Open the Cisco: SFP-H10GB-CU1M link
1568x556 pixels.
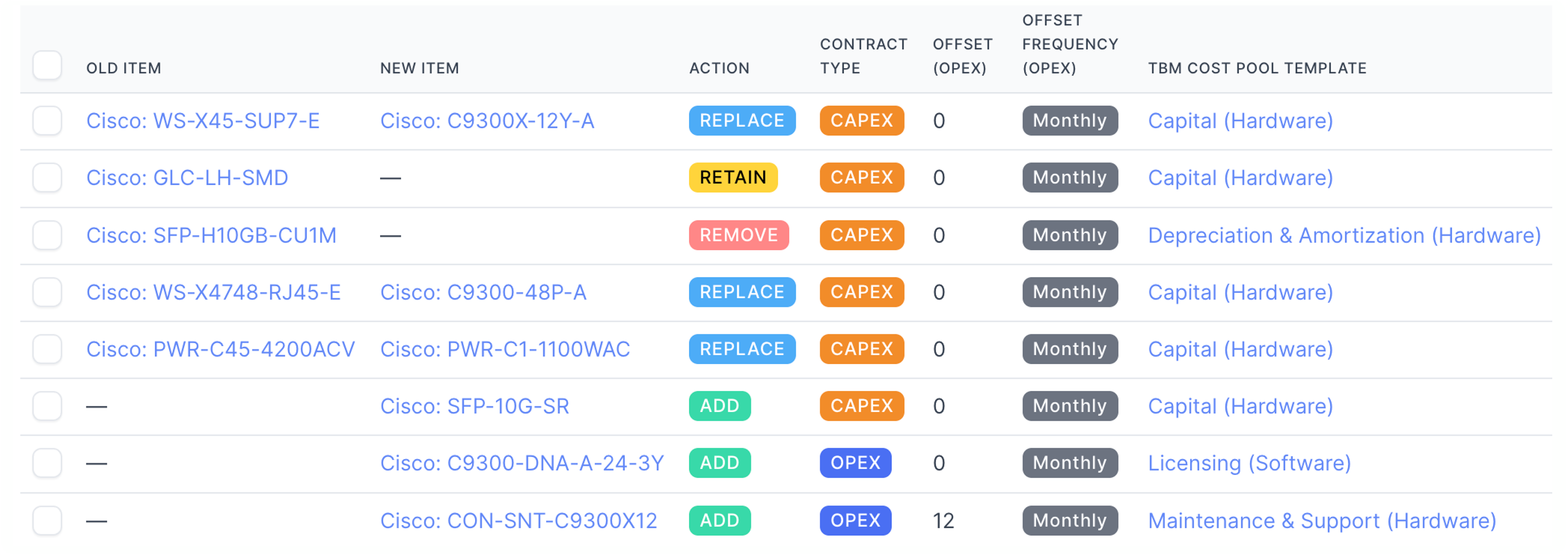click(x=211, y=235)
